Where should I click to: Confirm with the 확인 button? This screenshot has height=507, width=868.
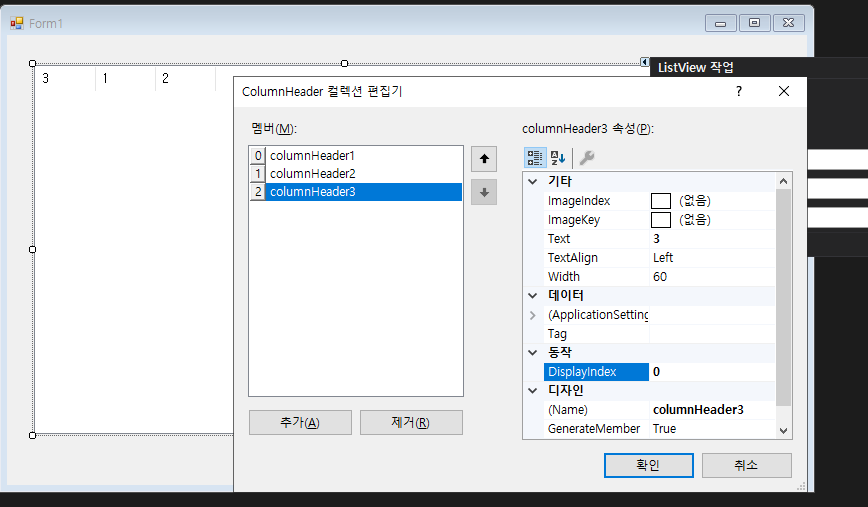click(648, 465)
